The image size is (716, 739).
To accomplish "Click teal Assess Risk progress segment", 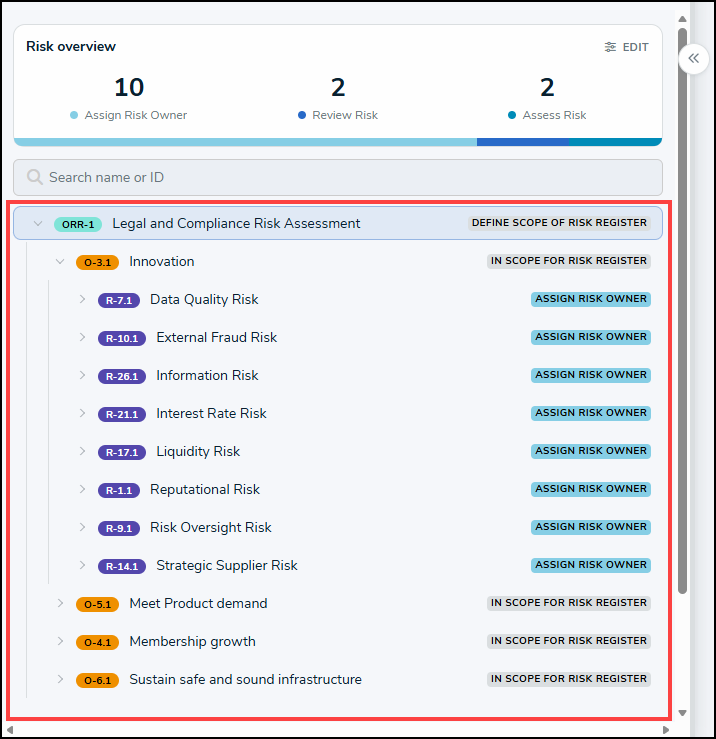I will coord(616,142).
